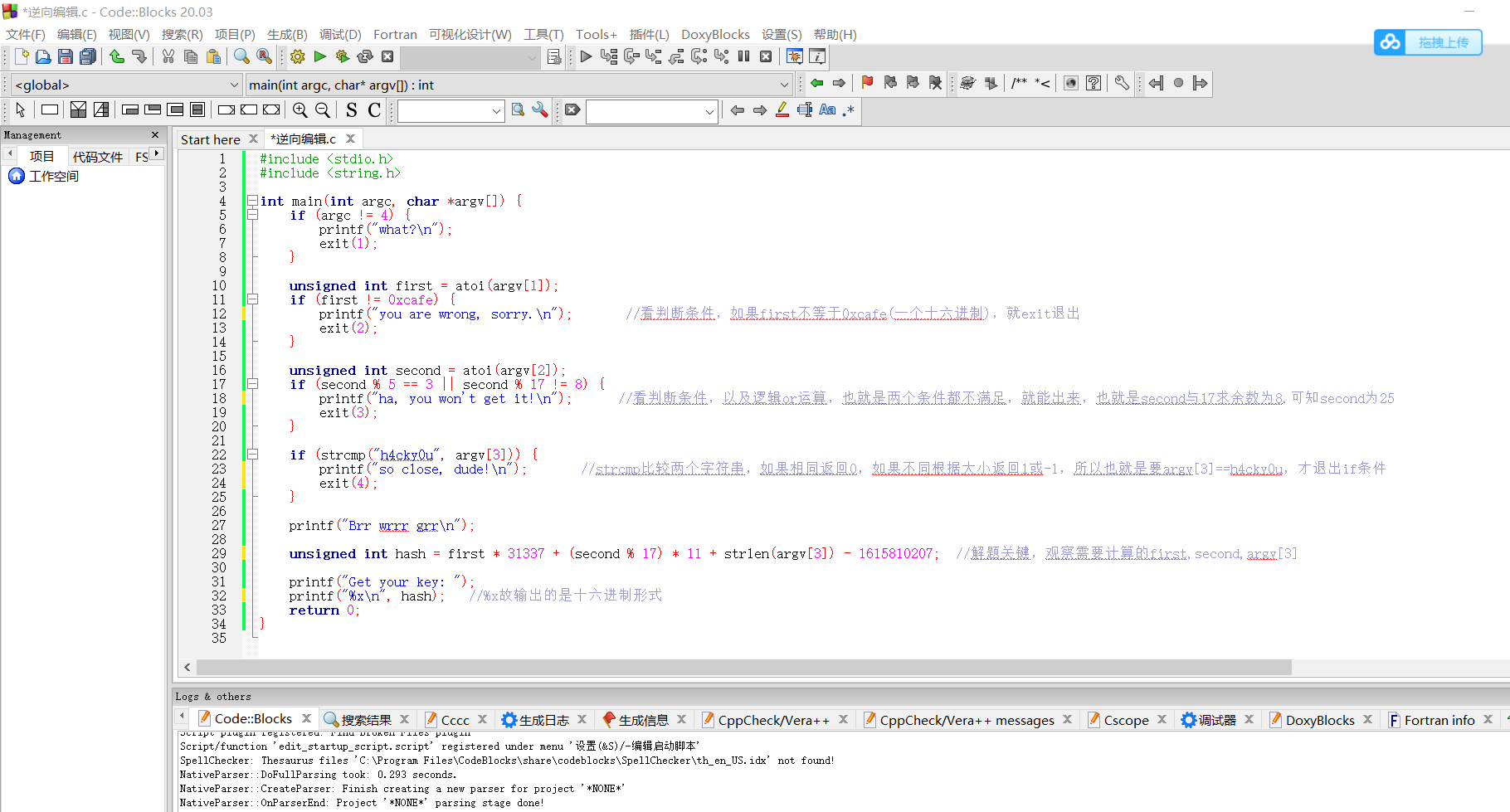
Task: Open the Replace tool icon
Action: click(x=264, y=56)
